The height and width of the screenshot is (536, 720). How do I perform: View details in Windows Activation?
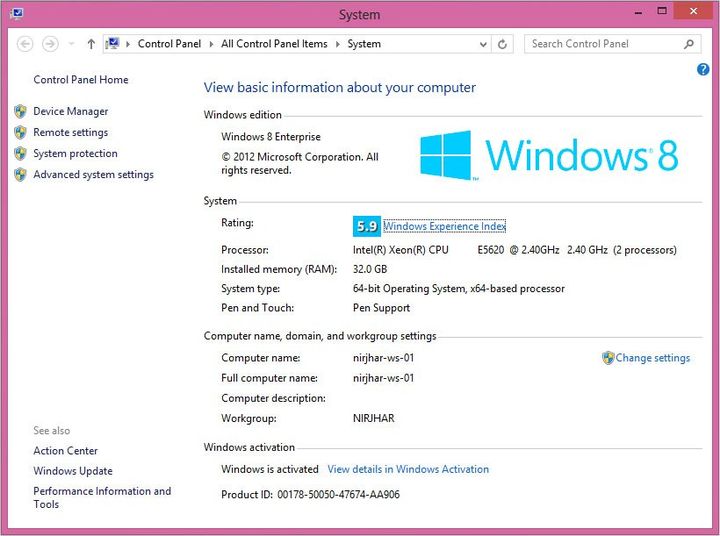click(408, 469)
